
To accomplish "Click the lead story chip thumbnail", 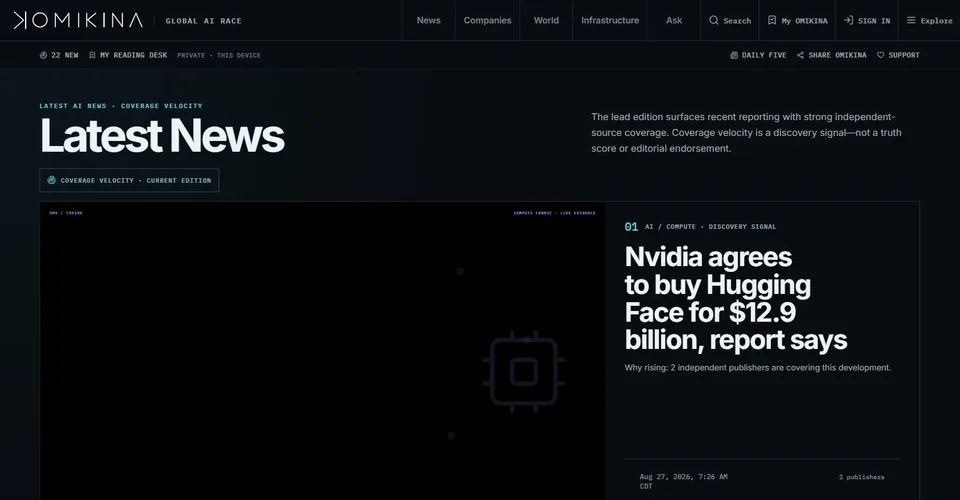I will (323, 351).
